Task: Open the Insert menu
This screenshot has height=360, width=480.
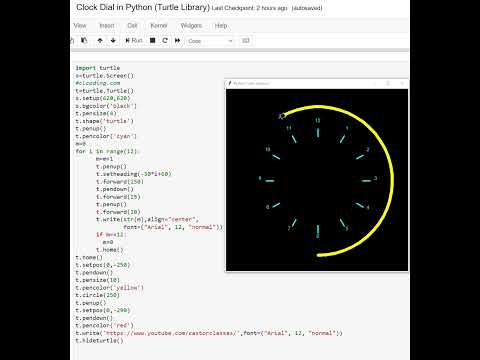Action: 107,26
